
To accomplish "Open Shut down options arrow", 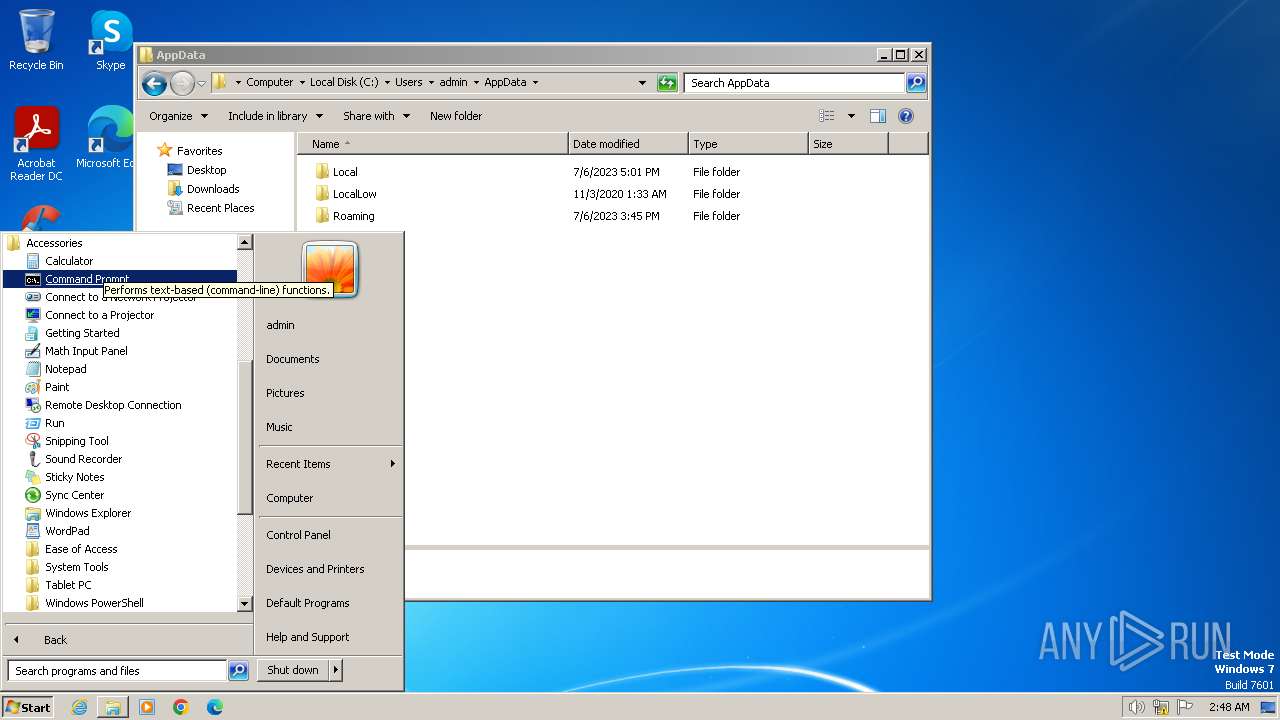I will 336,670.
